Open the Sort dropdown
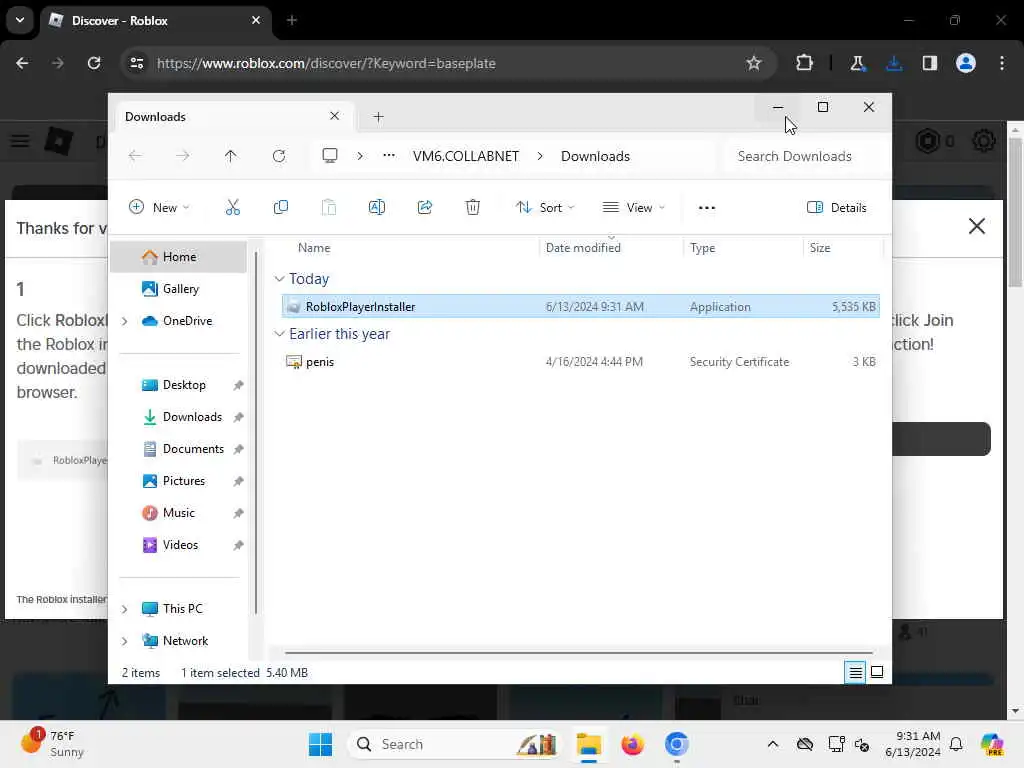The width and height of the screenshot is (1024, 768). click(x=545, y=208)
